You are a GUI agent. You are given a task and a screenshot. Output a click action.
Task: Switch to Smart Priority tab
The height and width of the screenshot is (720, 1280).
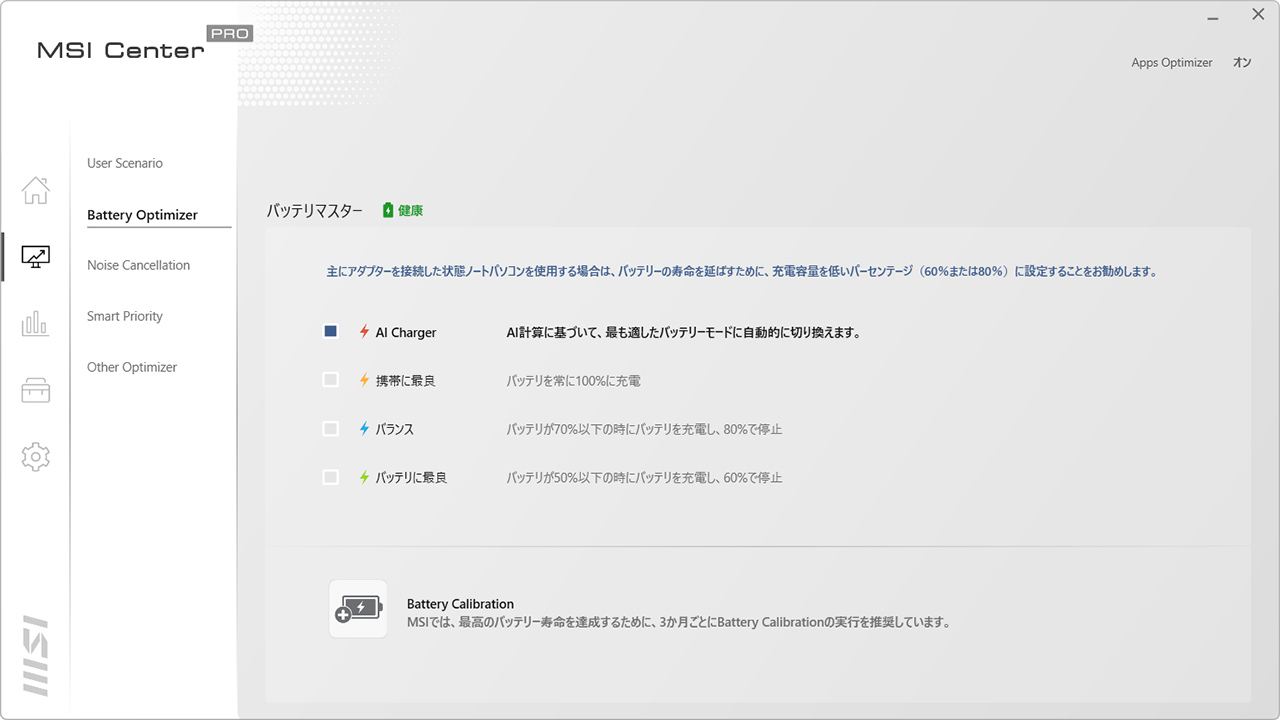point(125,316)
